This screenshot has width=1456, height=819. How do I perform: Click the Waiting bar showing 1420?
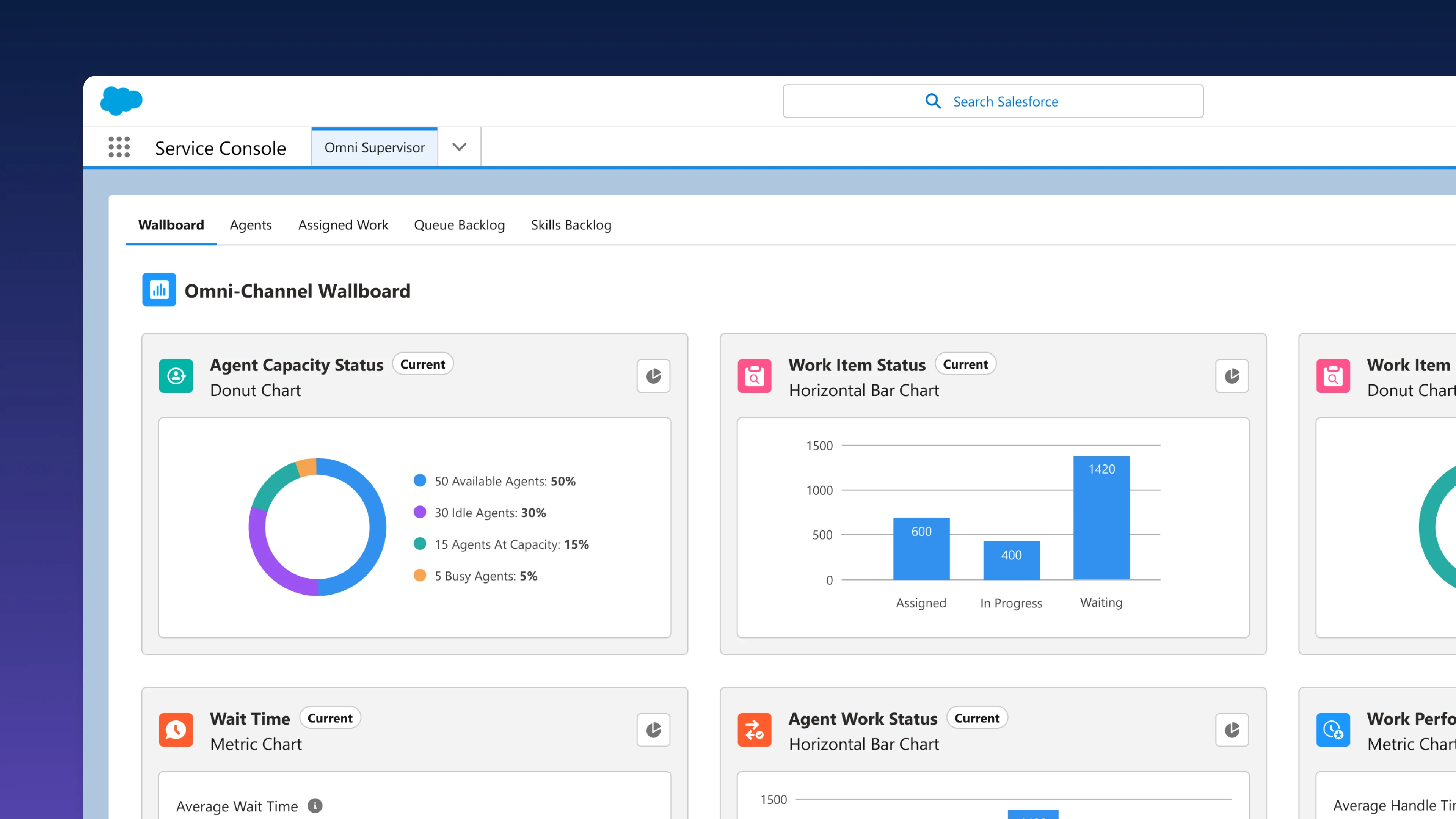[x=1101, y=517]
